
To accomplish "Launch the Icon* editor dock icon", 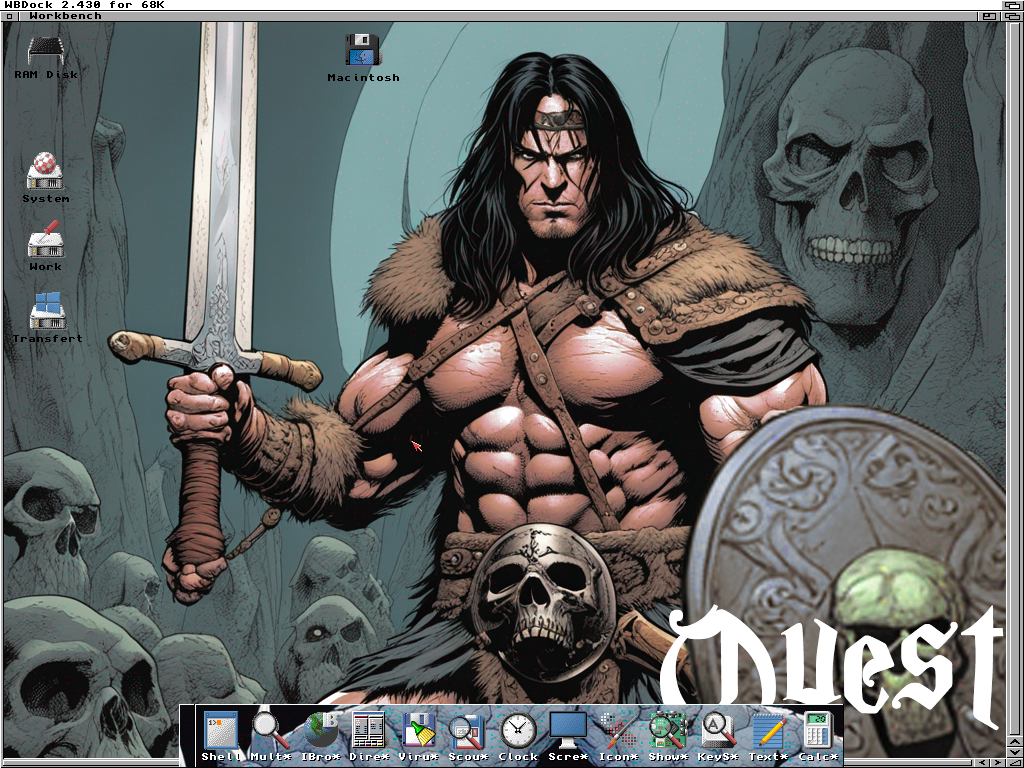I will [618, 736].
